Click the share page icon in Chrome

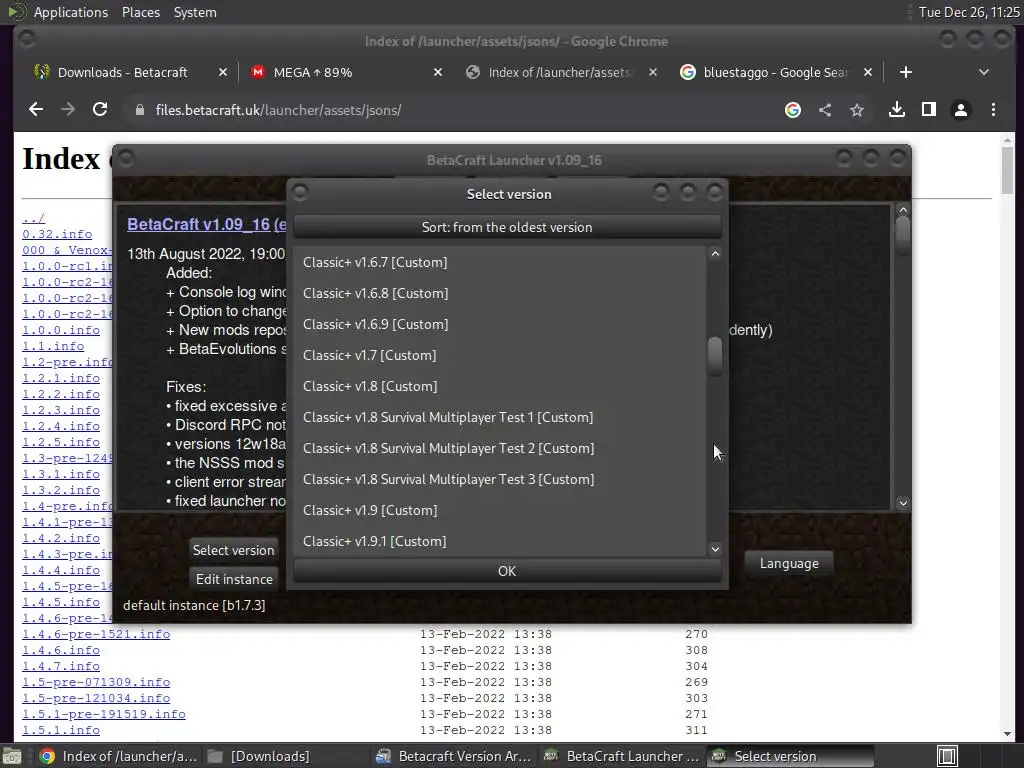click(825, 110)
